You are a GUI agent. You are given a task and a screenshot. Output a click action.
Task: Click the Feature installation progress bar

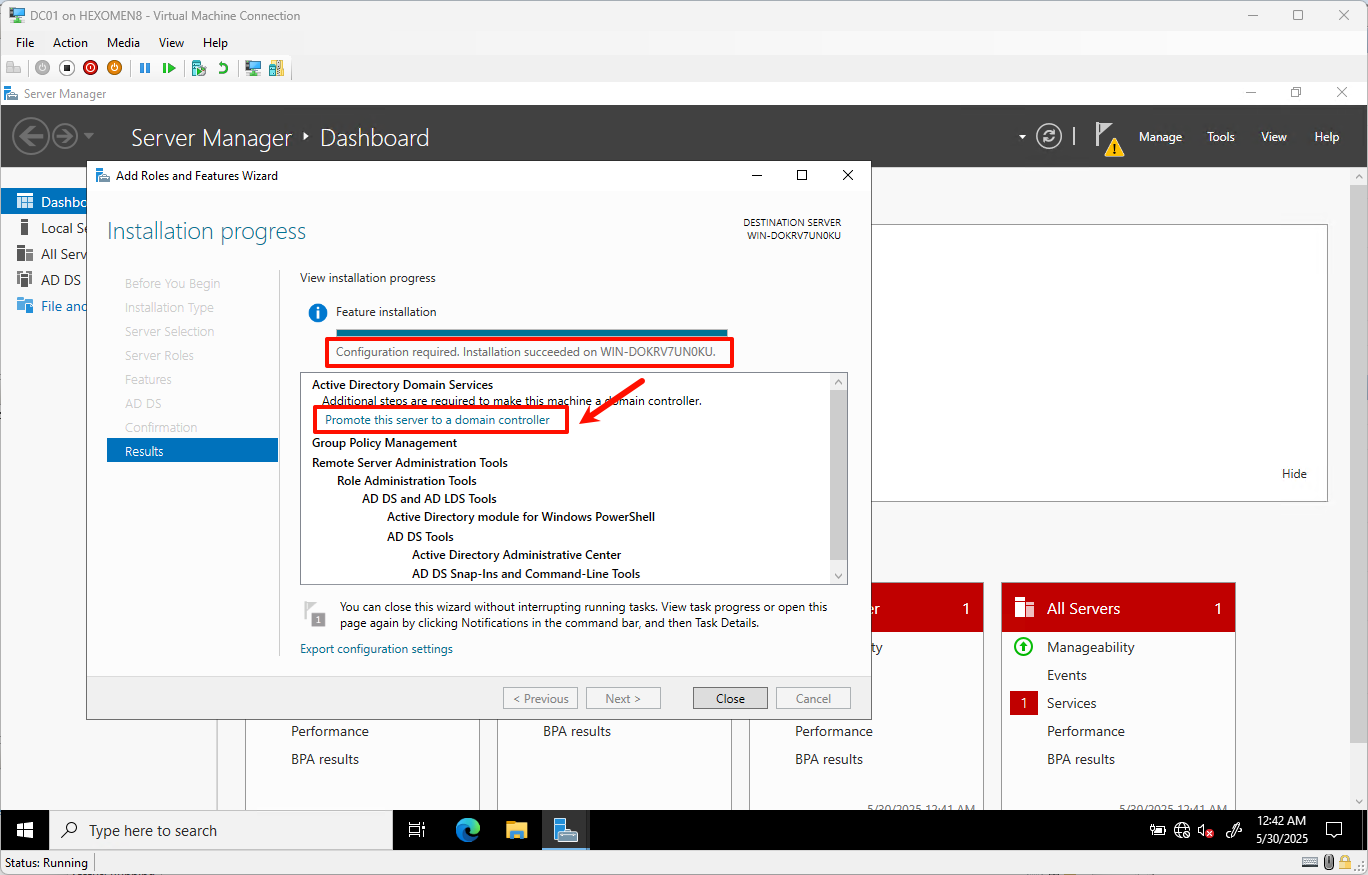[x=532, y=332]
